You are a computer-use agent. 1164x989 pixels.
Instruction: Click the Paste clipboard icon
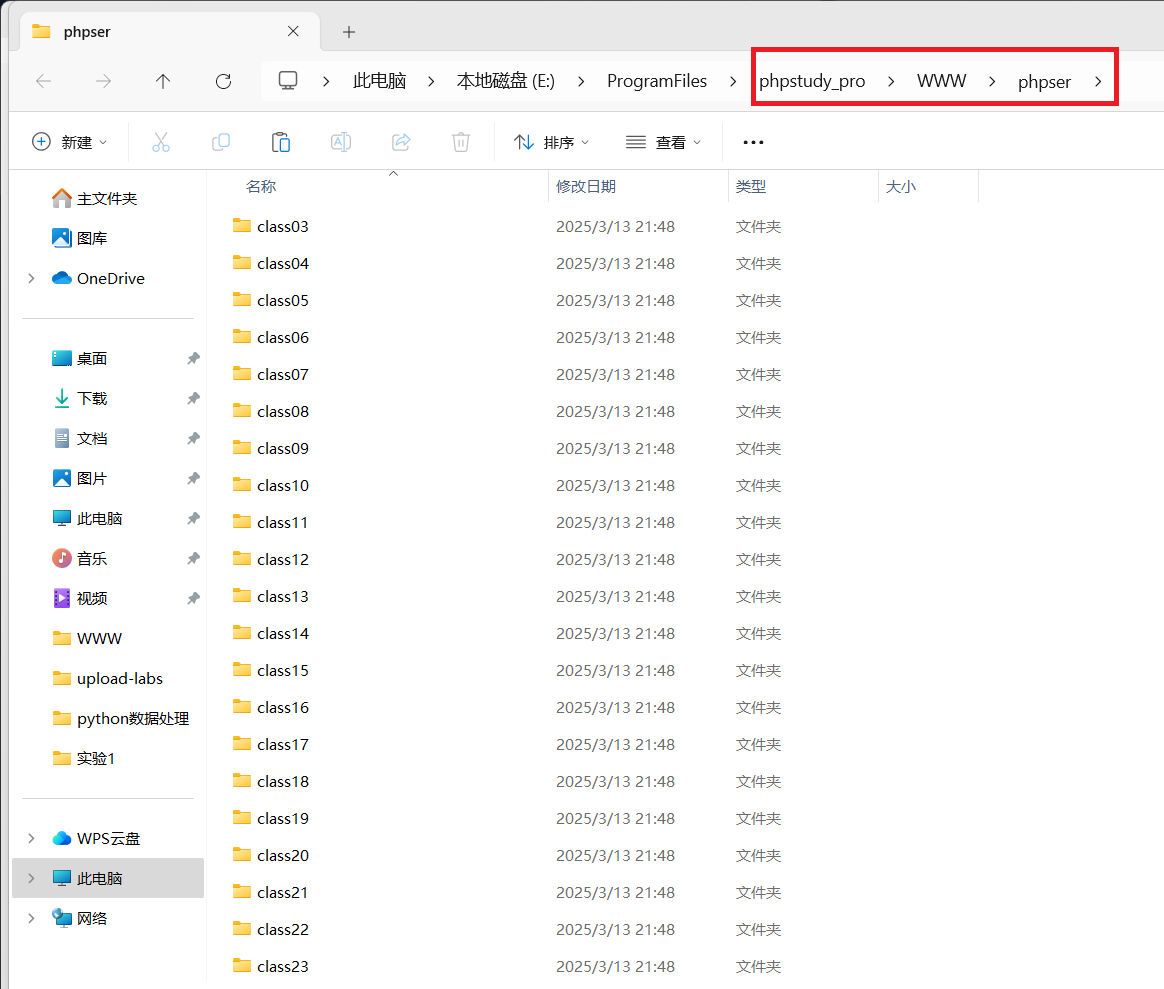[281, 142]
